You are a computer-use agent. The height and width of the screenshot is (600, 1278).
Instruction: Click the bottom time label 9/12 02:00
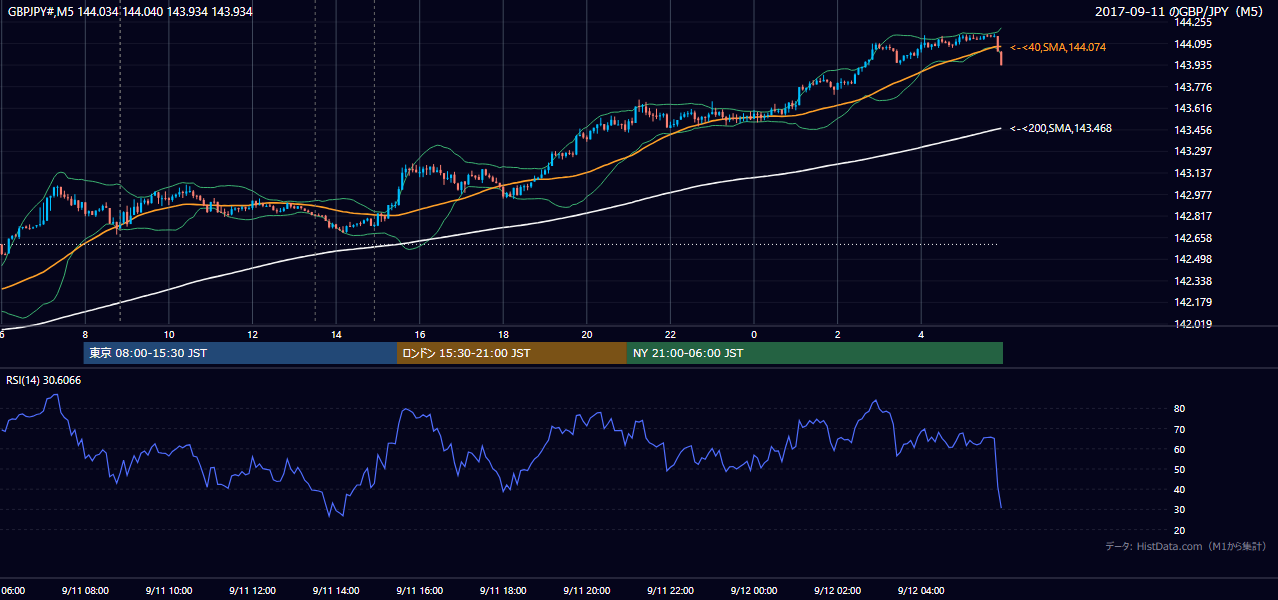[837, 591]
